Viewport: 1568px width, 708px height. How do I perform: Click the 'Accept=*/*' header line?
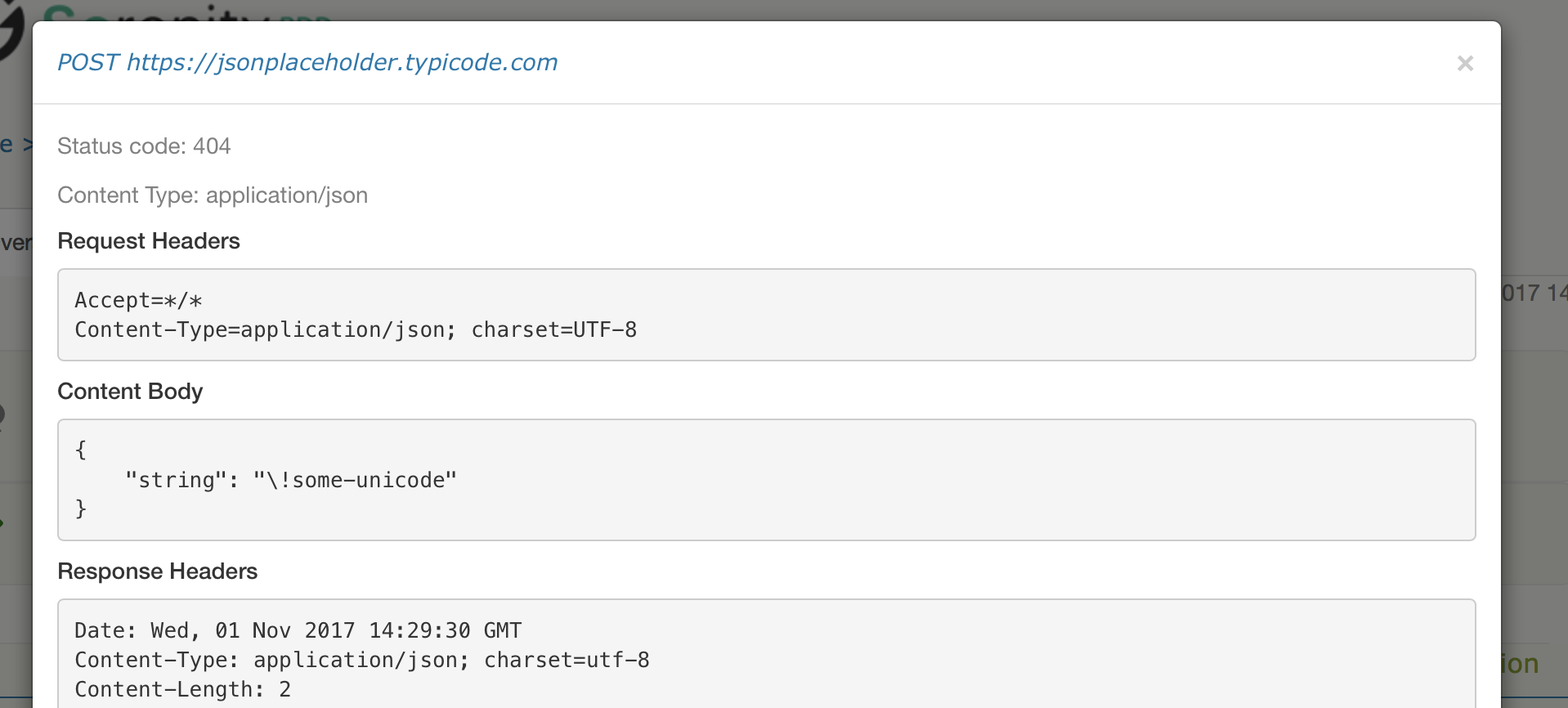(x=137, y=300)
